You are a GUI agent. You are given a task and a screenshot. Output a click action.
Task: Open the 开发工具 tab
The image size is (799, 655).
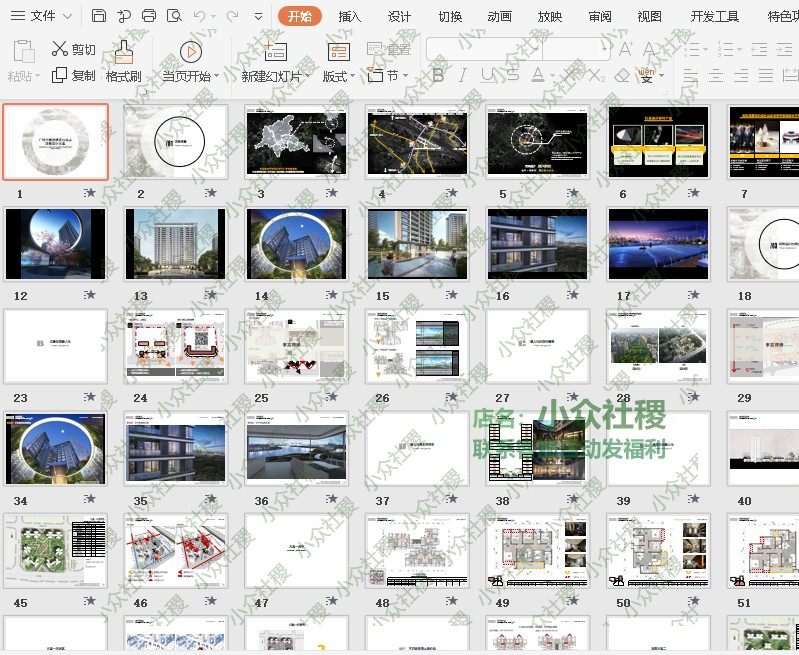pyautogui.click(x=715, y=16)
